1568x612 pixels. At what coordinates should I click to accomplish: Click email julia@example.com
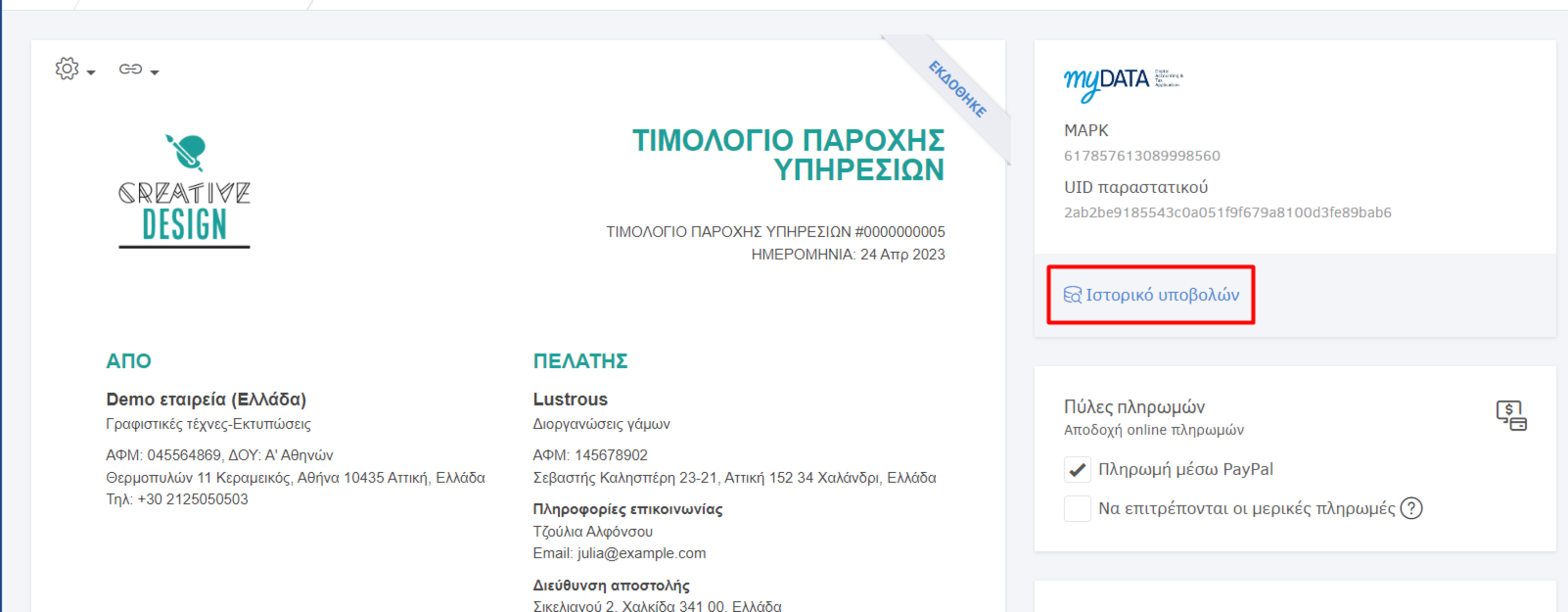tap(642, 554)
